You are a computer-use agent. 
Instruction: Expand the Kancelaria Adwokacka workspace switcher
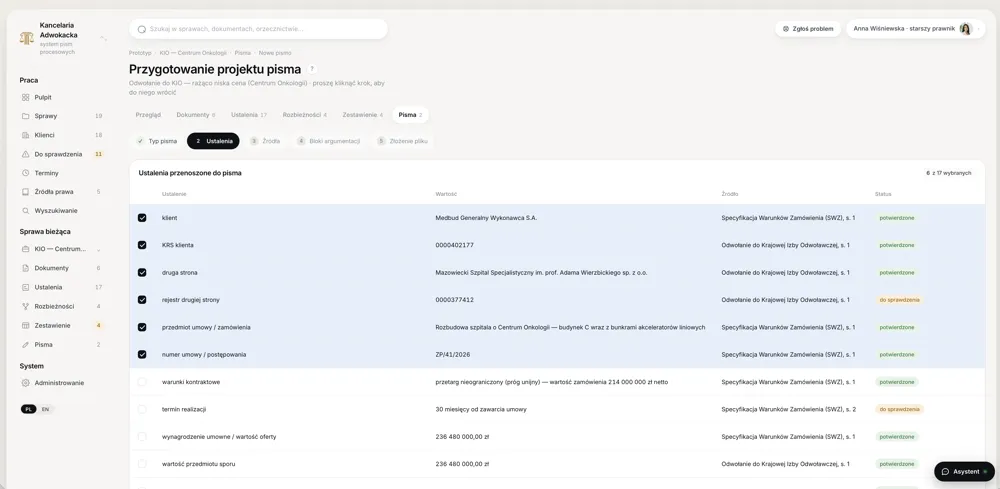(103, 39)
